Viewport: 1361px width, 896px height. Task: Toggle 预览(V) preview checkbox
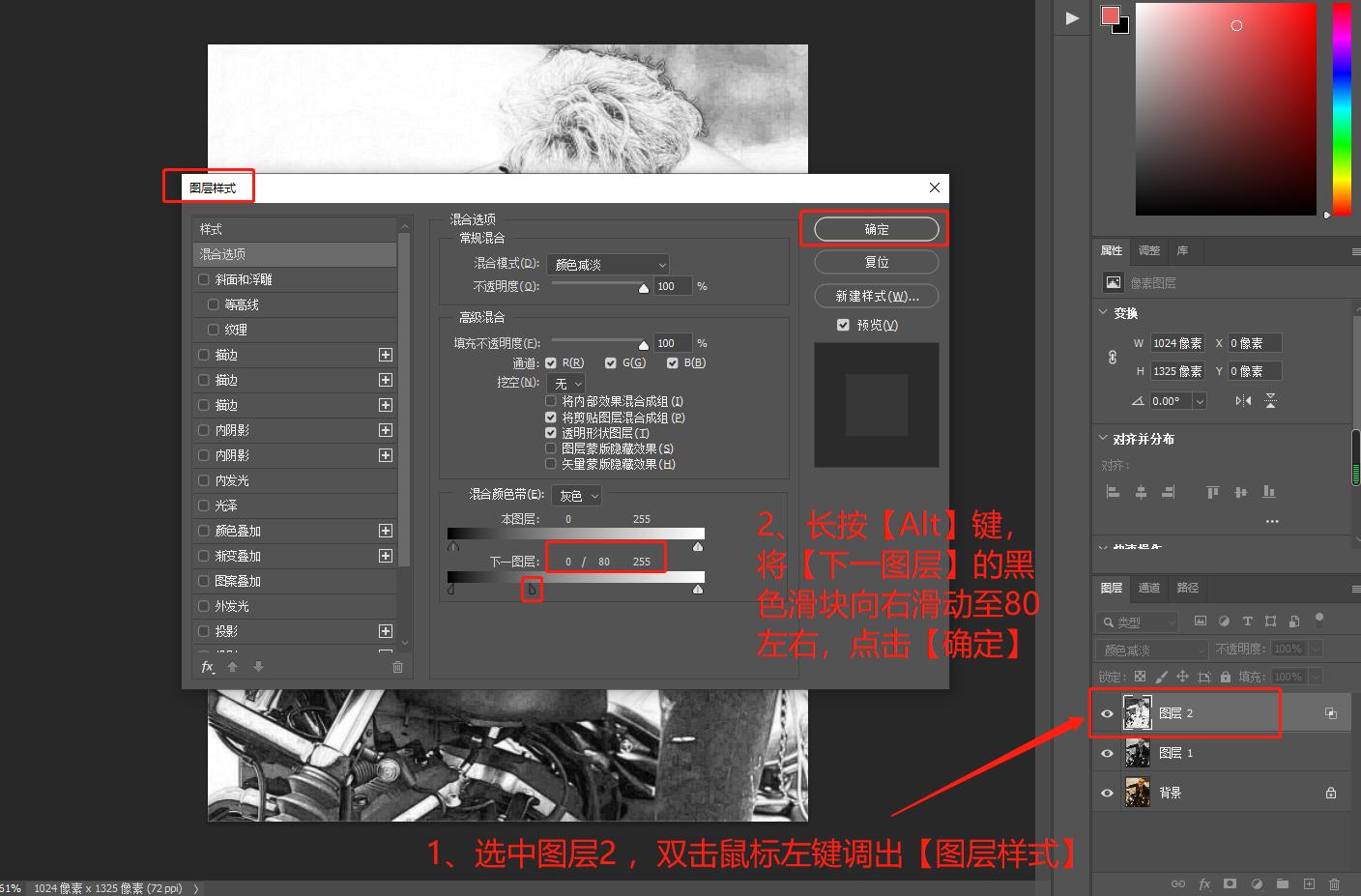(x=843, y=325)
